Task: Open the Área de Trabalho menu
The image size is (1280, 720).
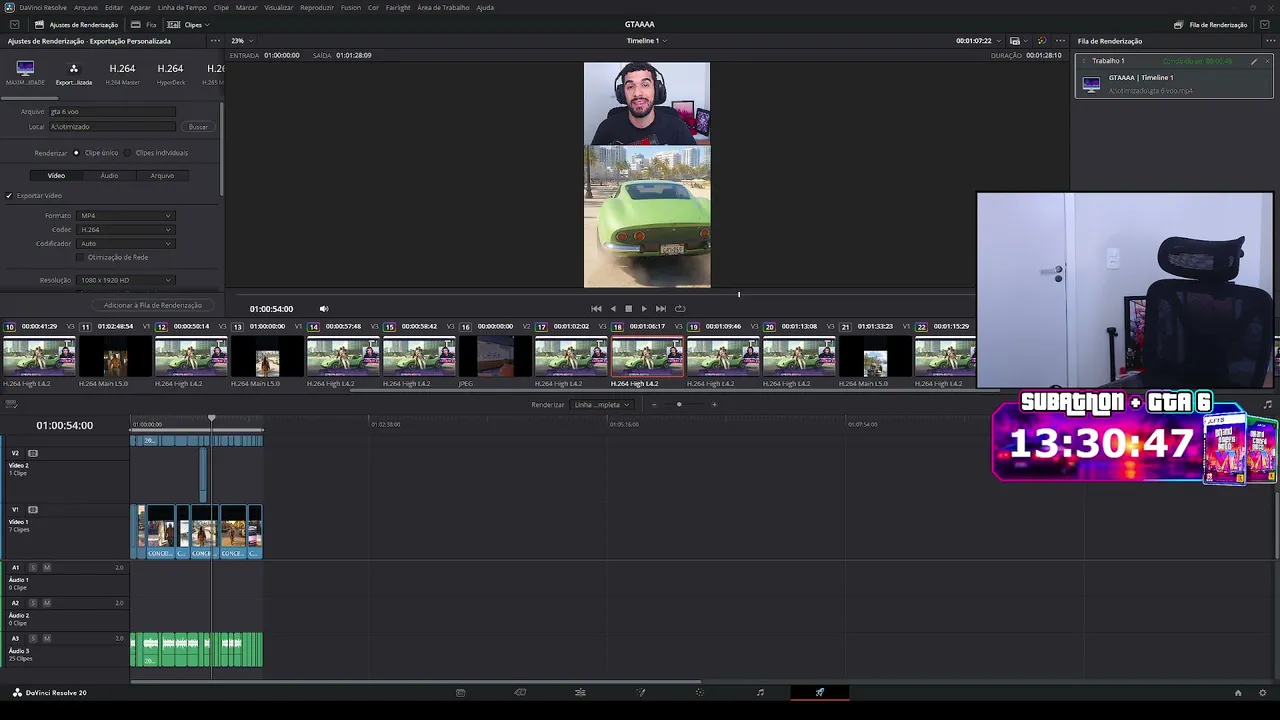Action: click(x=444, y=7)
